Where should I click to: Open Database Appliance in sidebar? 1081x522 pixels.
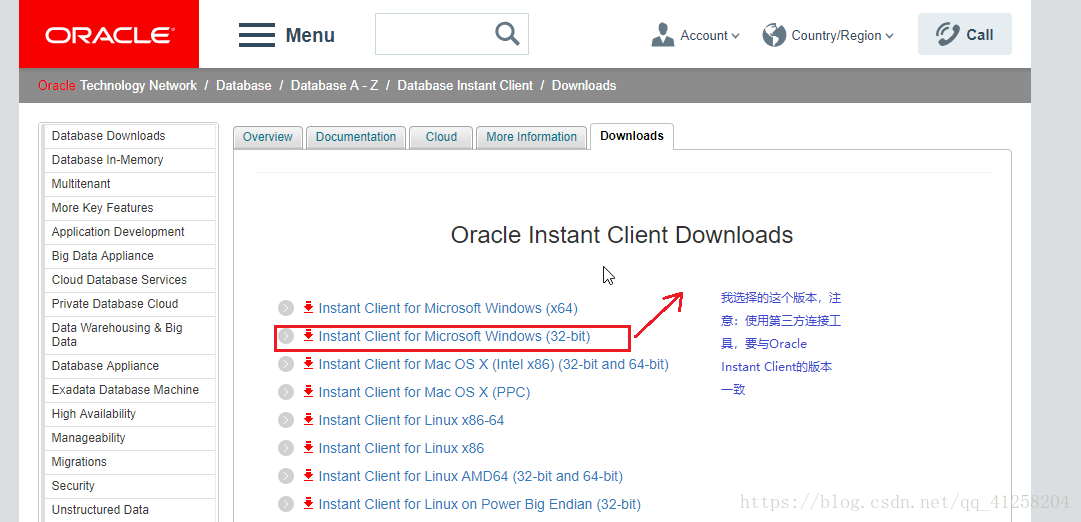click(130, 365)
